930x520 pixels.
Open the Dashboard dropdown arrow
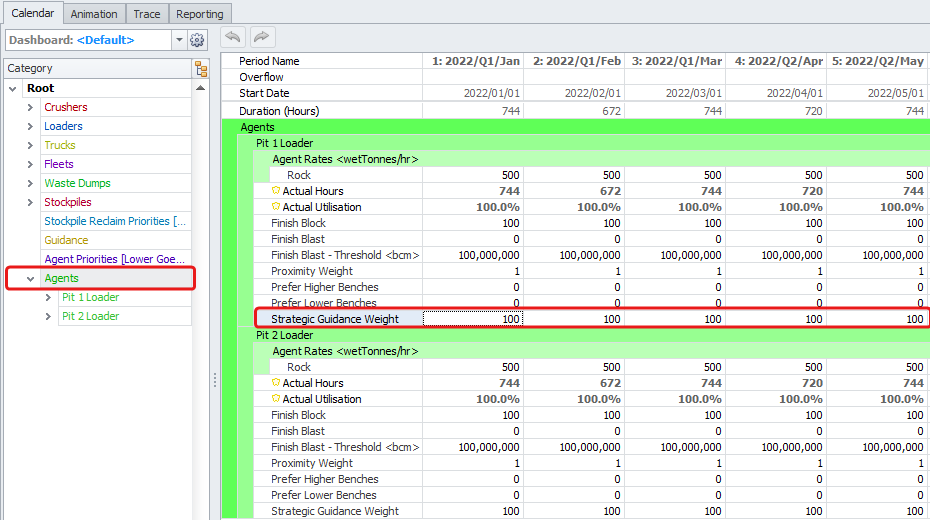179,40
